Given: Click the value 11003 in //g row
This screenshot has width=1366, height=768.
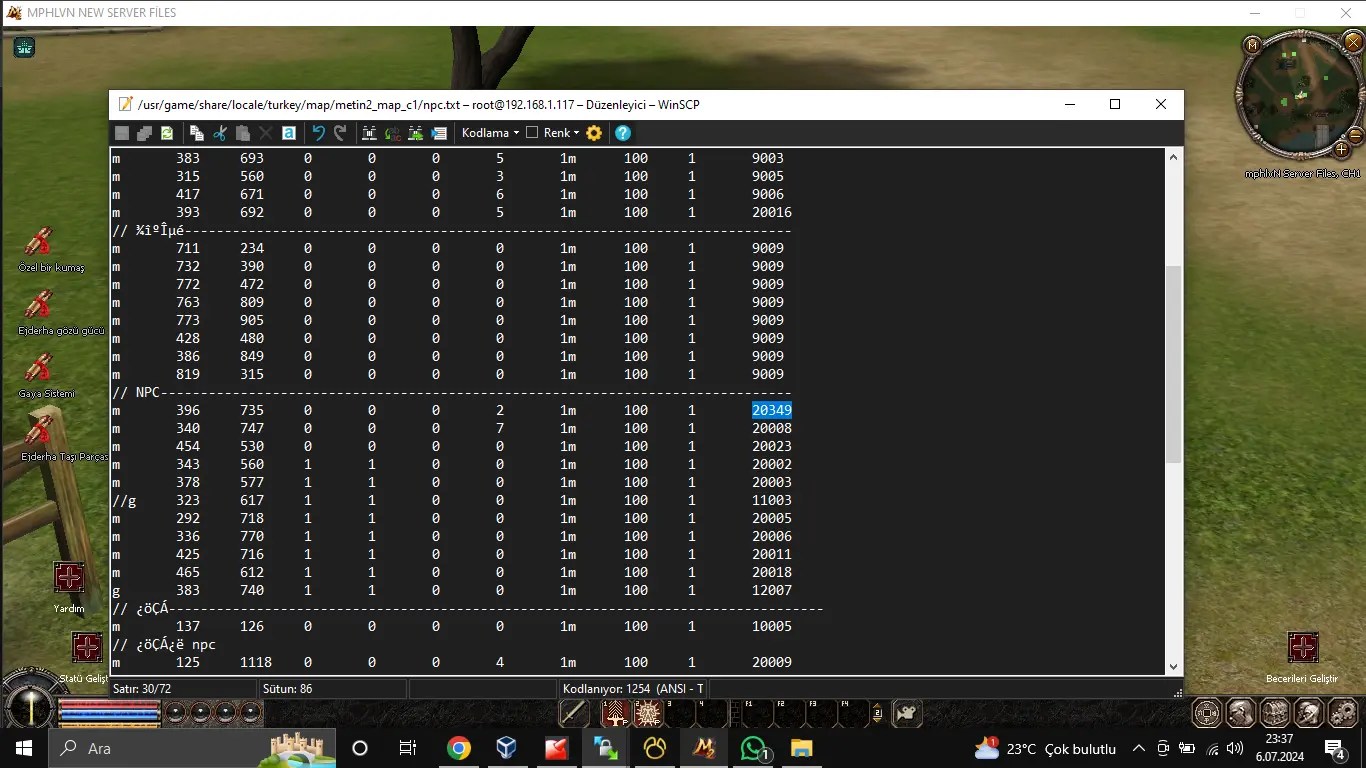Looking at the screenshot, I should (772, 500).
